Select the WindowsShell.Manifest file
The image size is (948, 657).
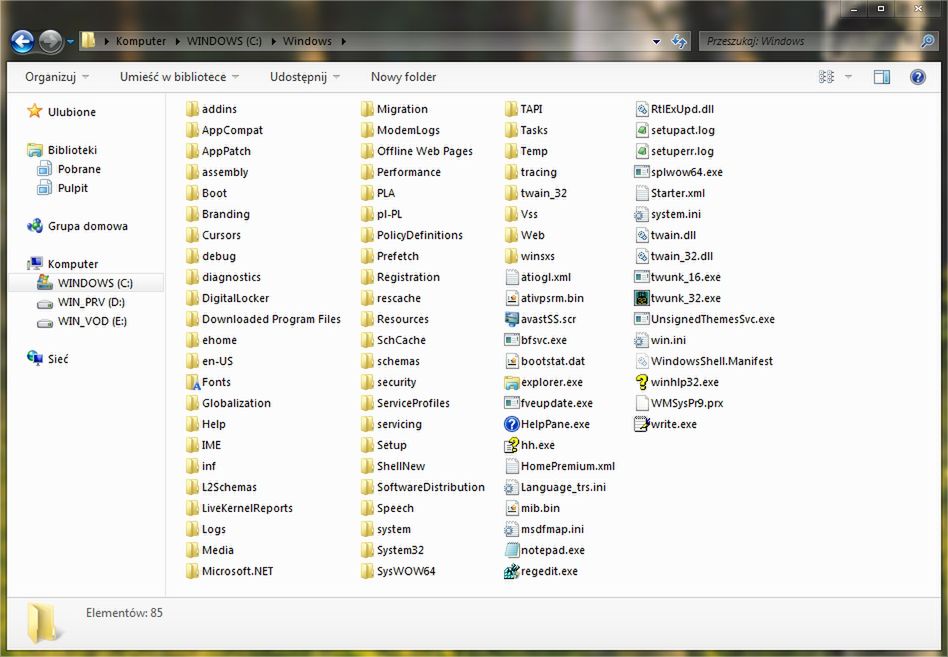(704, 361)
